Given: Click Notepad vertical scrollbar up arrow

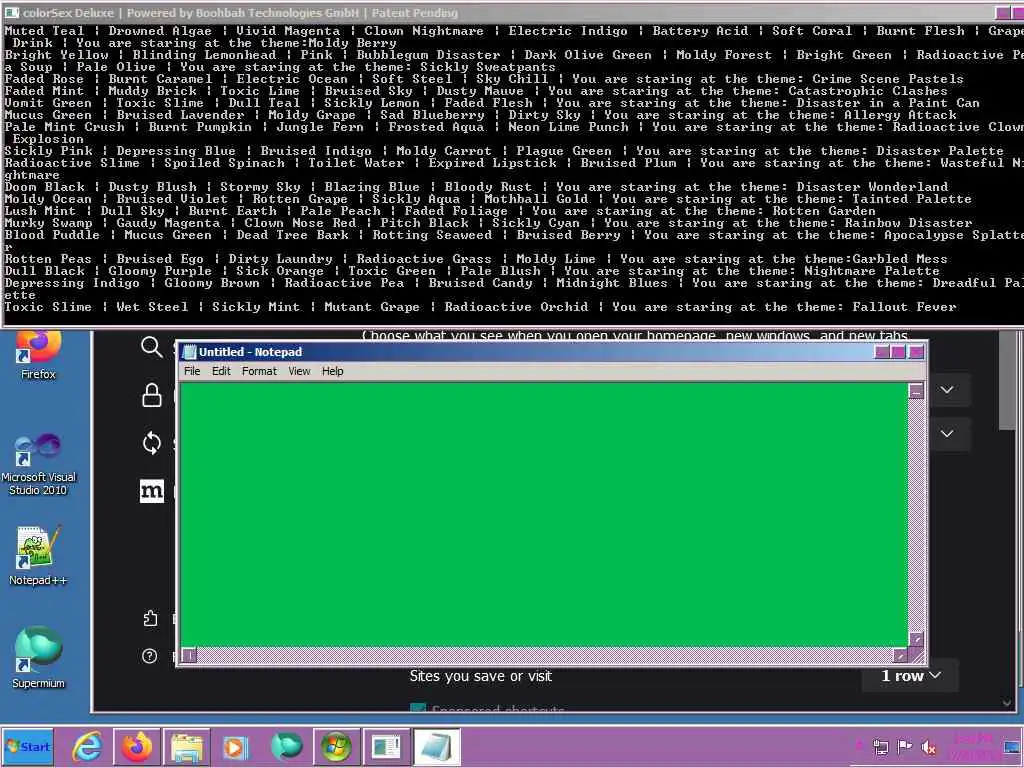Looking at the screenshot, I should pyautogui.click(x=916, y=391).
